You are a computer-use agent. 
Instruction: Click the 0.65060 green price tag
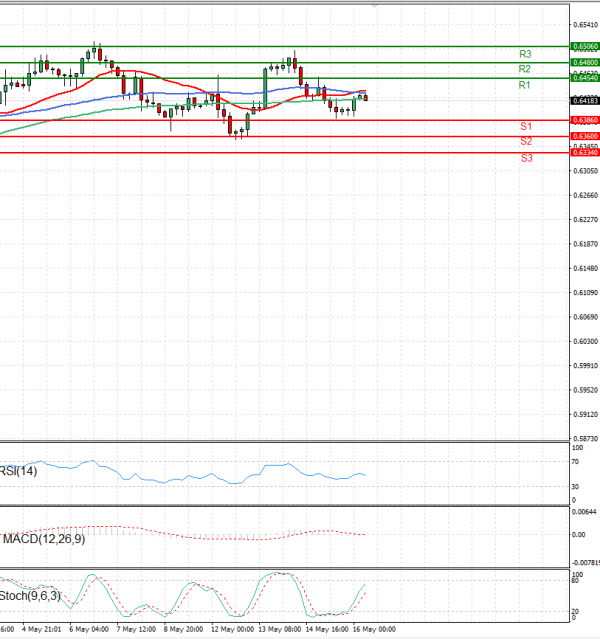[584, 46]
